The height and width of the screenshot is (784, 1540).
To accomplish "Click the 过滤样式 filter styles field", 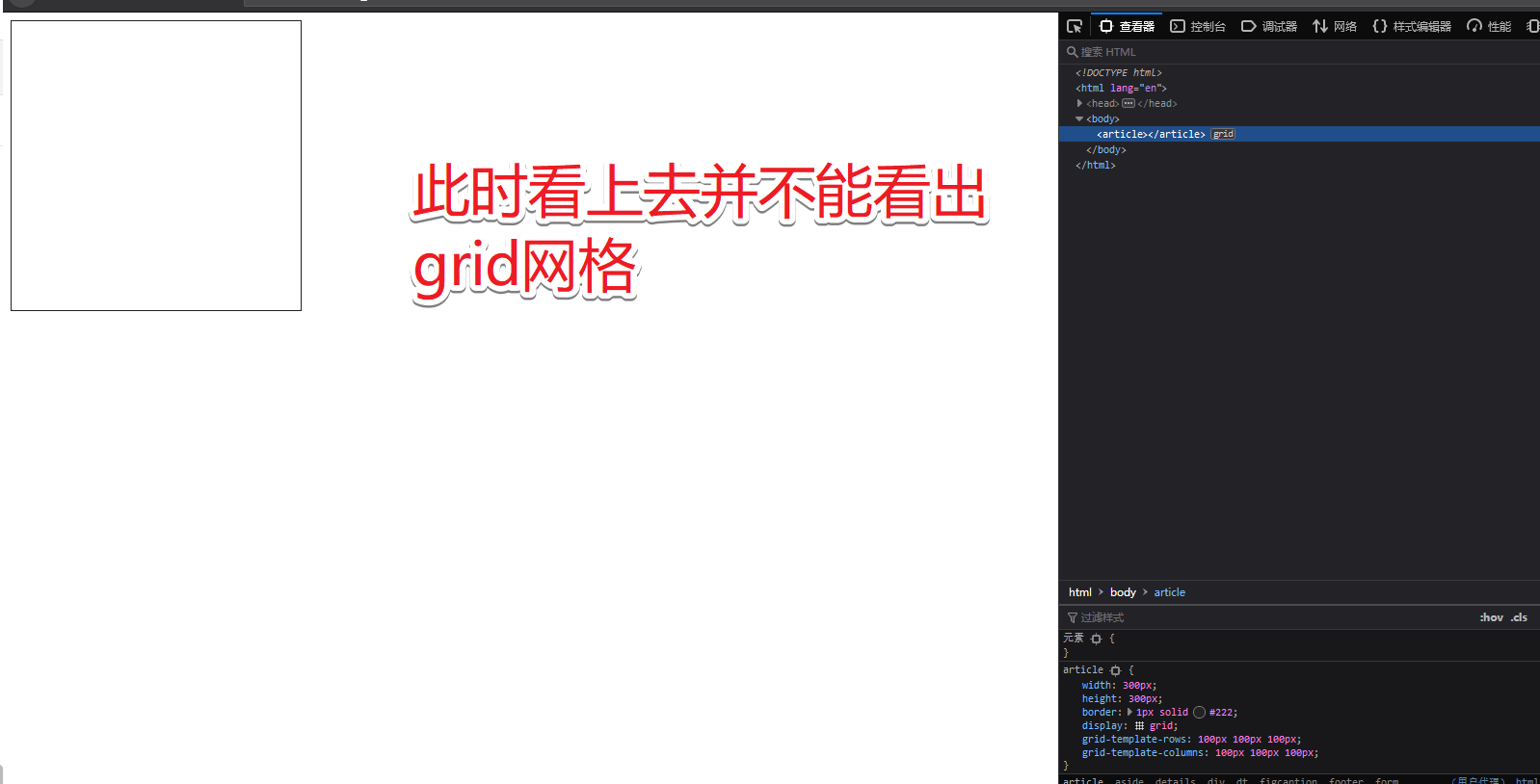I will (x=1267, y=617).
